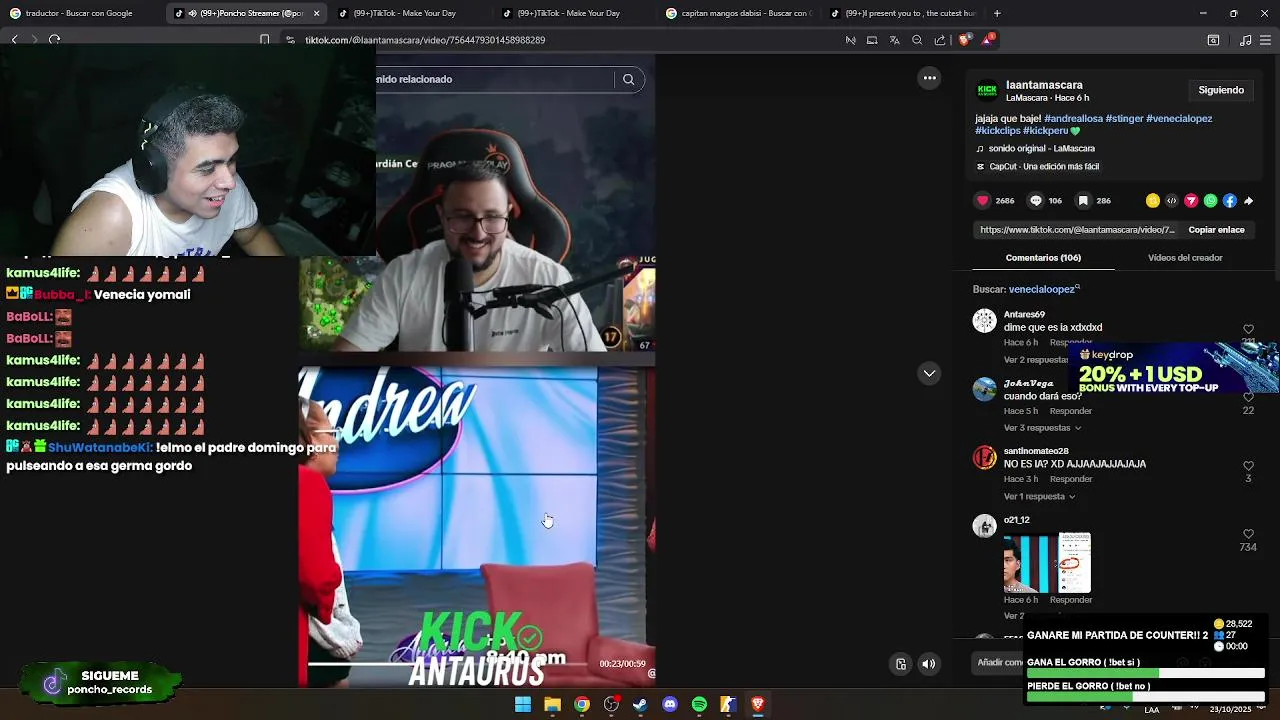Go to the next video arrow
Screen dimensions: 1280x720
point(930,373)
